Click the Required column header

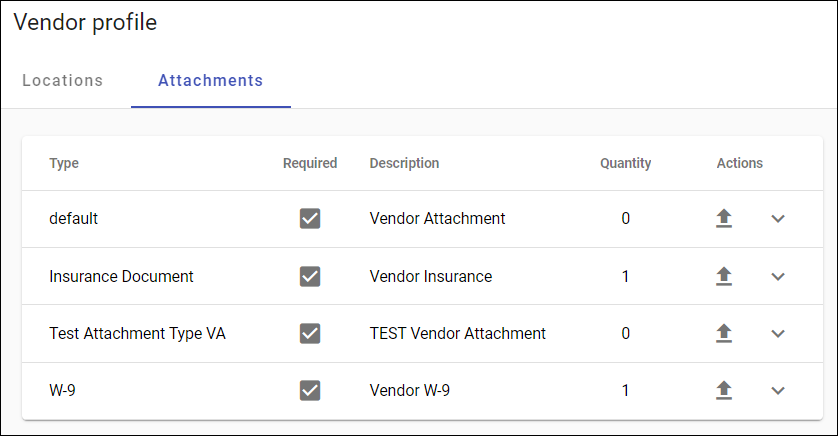[x=310, y=164]
